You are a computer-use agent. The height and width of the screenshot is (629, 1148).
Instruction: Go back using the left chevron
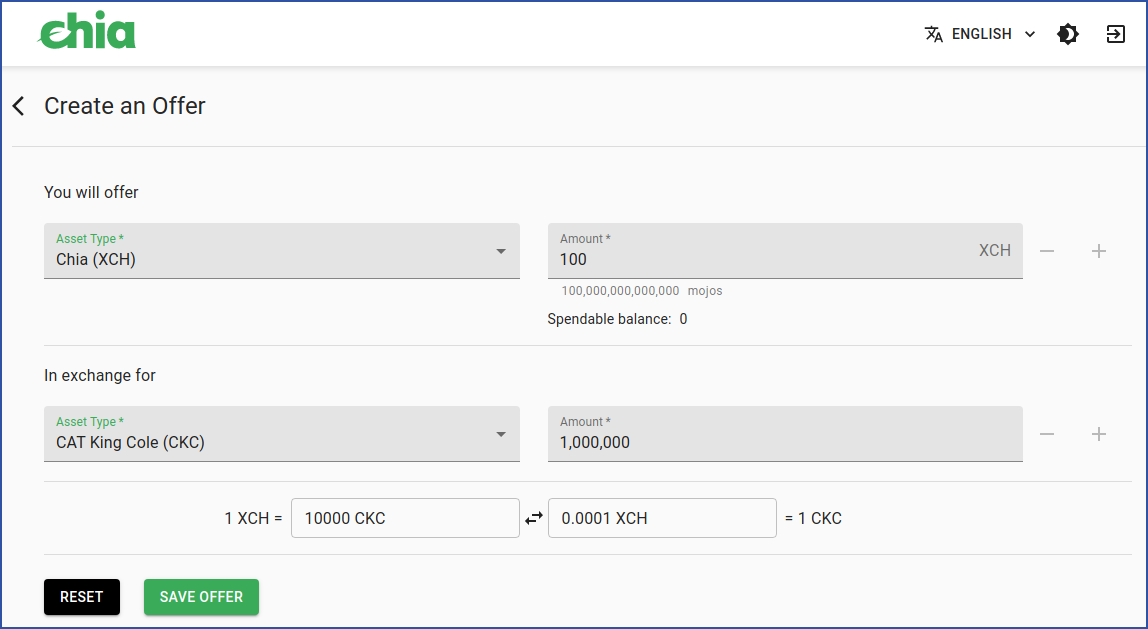19,105
